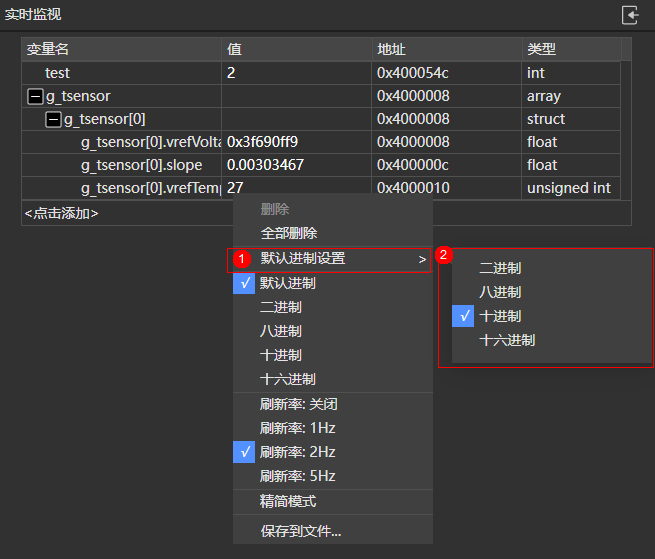This screenshot has height=559, width=655.
Task: Select 八进制 in the default base submenu
Action: click(x=500, y=292)
